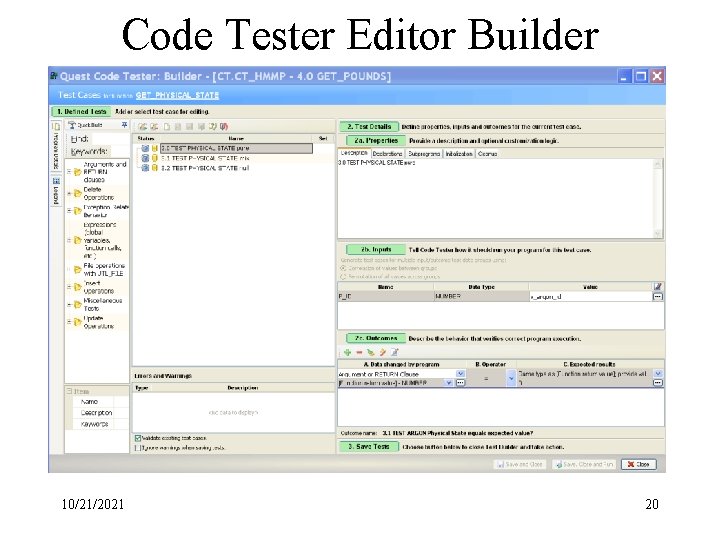This screenshot has width=720, height=540.
Task: Click first icon in test case toolbar
Action: click(x=143, y=126)
